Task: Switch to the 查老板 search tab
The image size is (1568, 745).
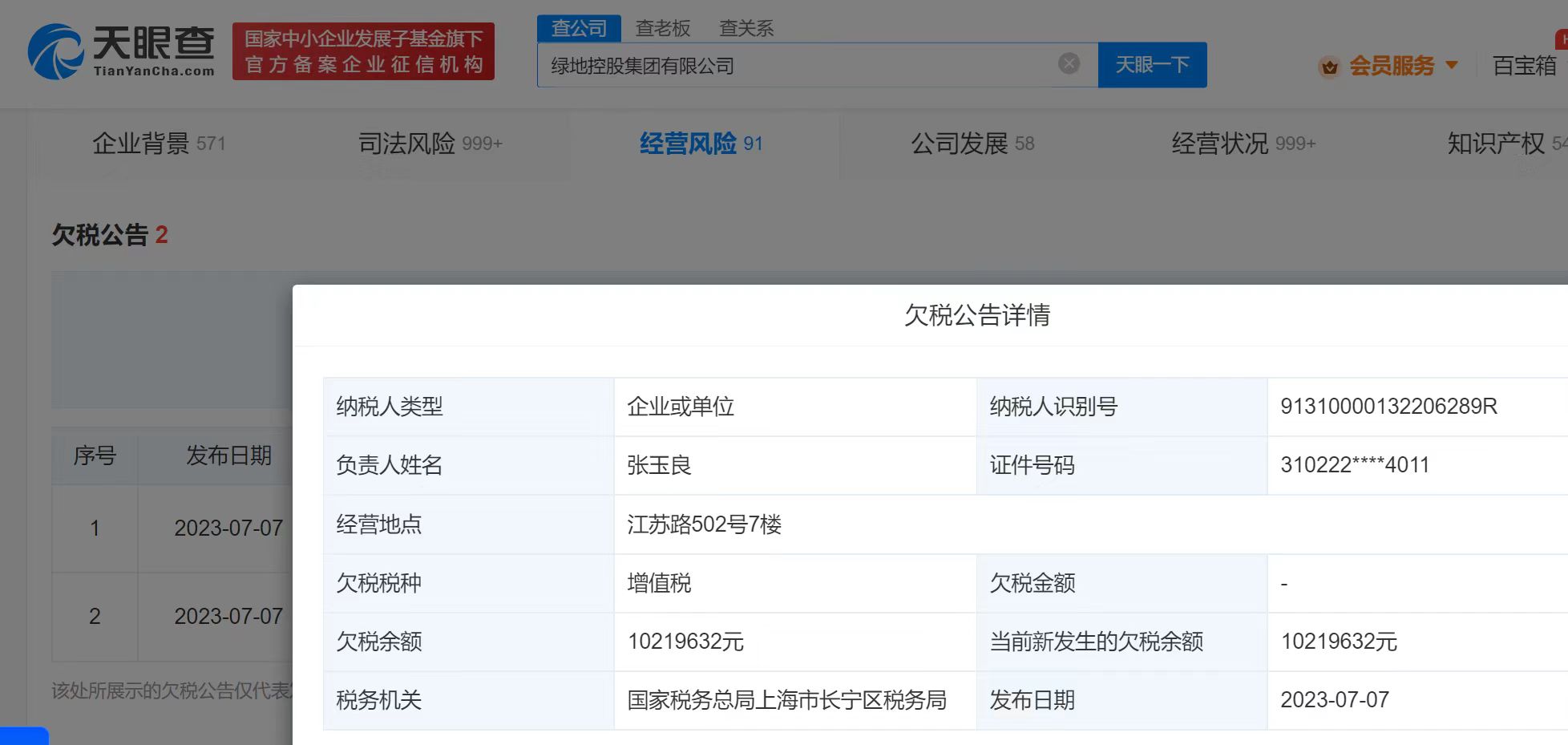Action: click(663, 28)
